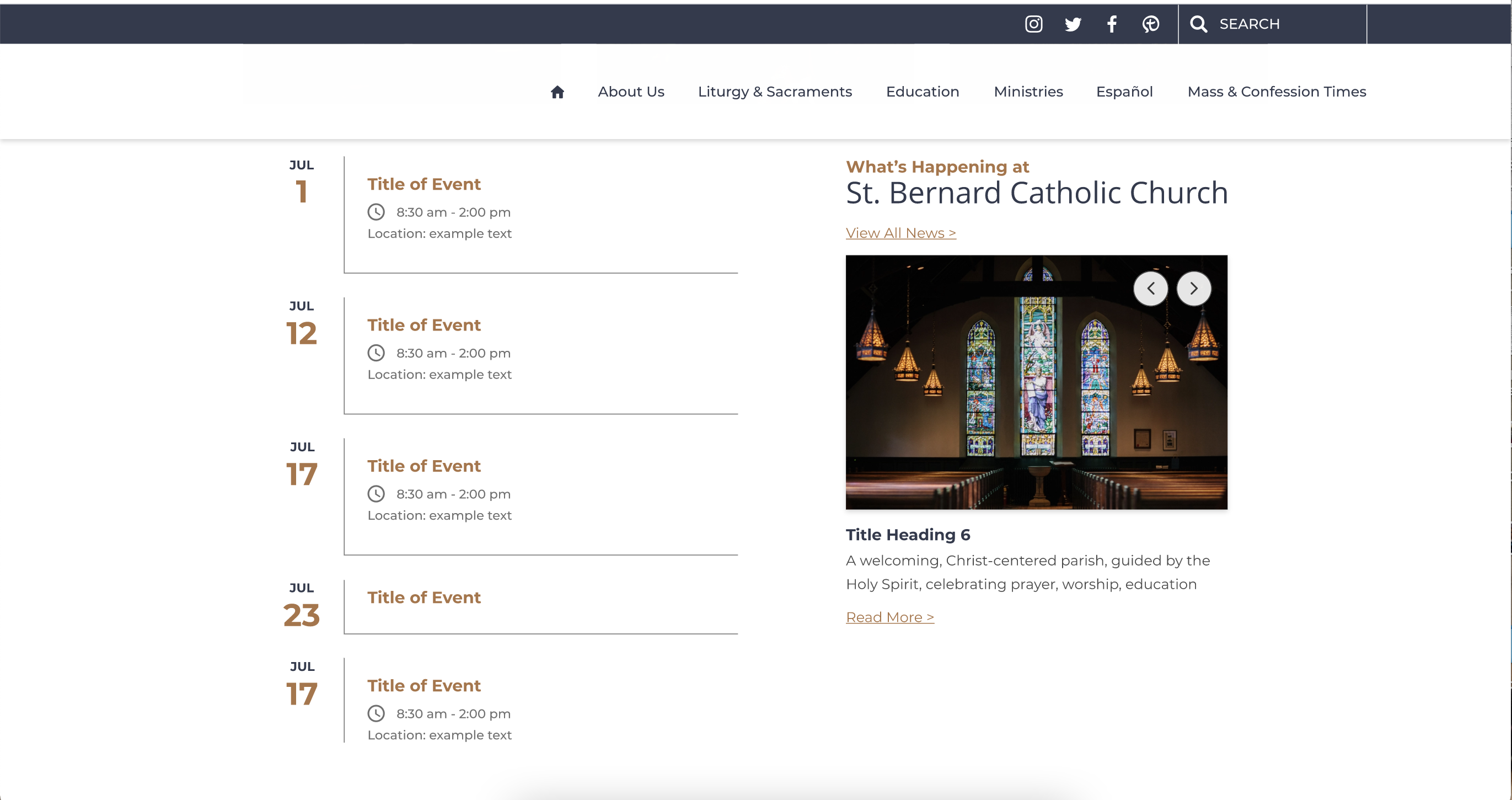Open the About Us menu
Image resolution: width=1512 pixels, height=800 pixels.
631,92
